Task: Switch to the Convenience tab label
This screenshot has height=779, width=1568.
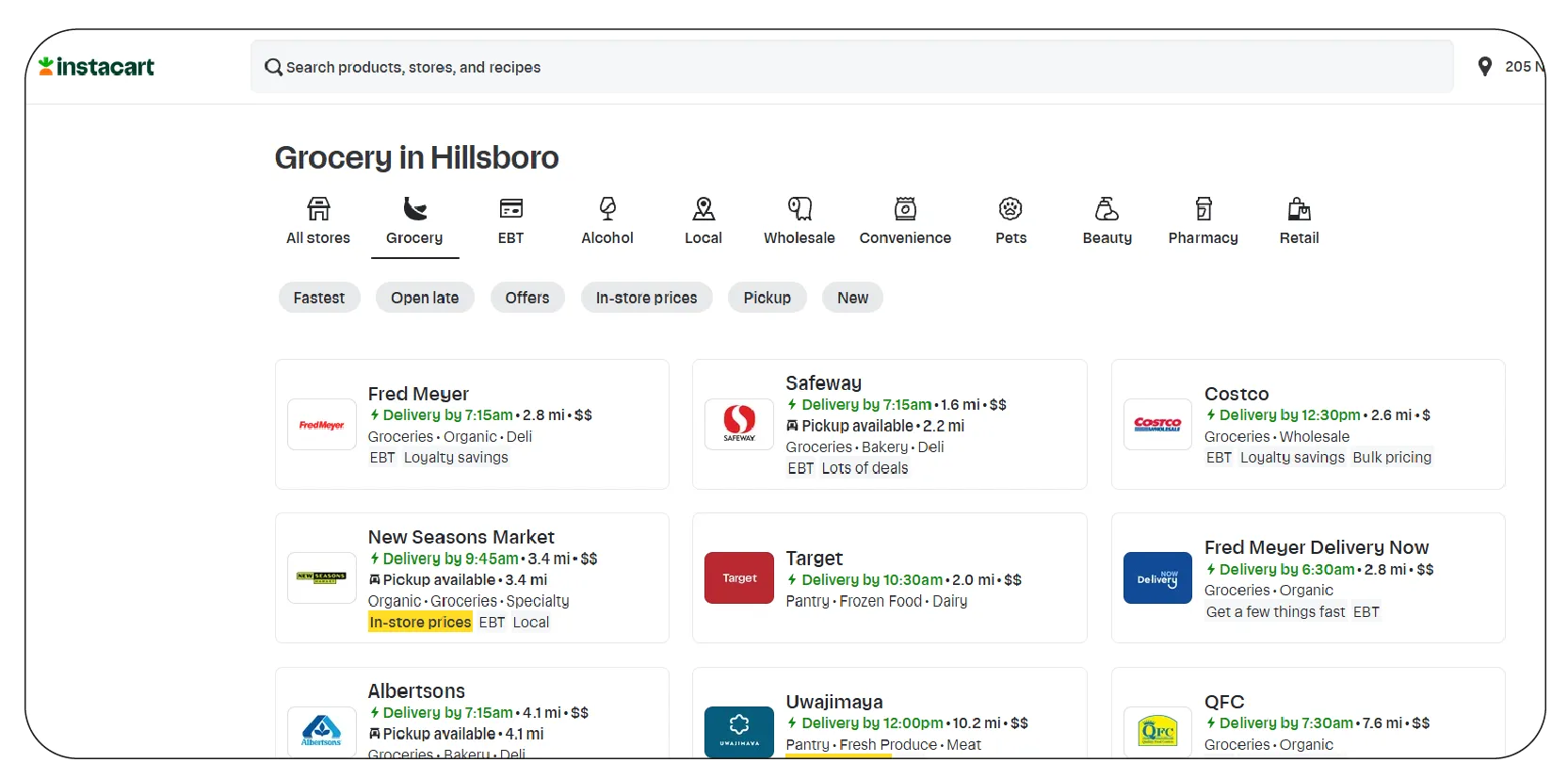Action: [x=905, y=238]
